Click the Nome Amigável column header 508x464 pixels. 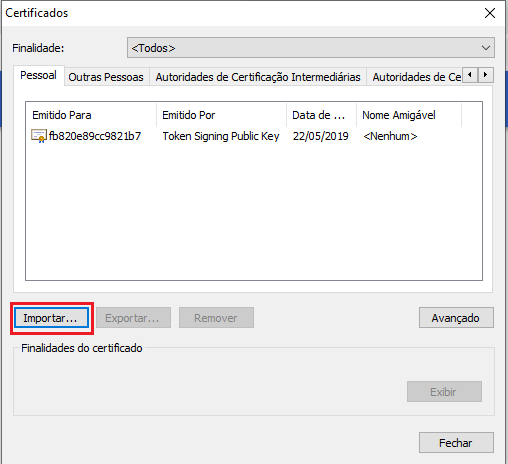409,115
